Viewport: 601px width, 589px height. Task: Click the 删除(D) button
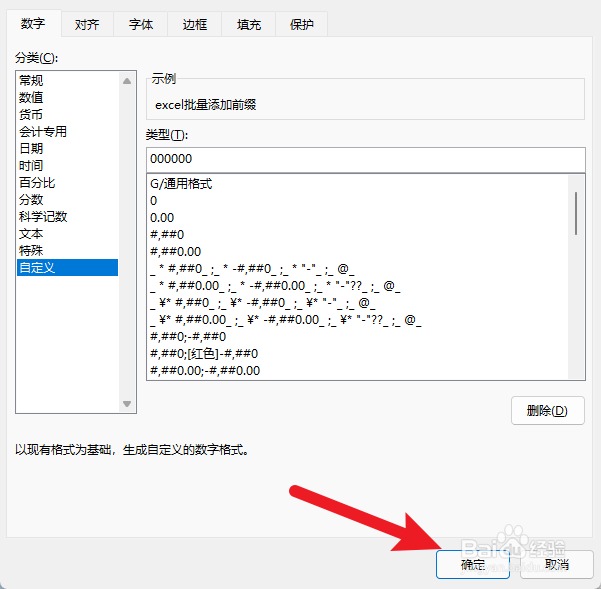(548, 411)
